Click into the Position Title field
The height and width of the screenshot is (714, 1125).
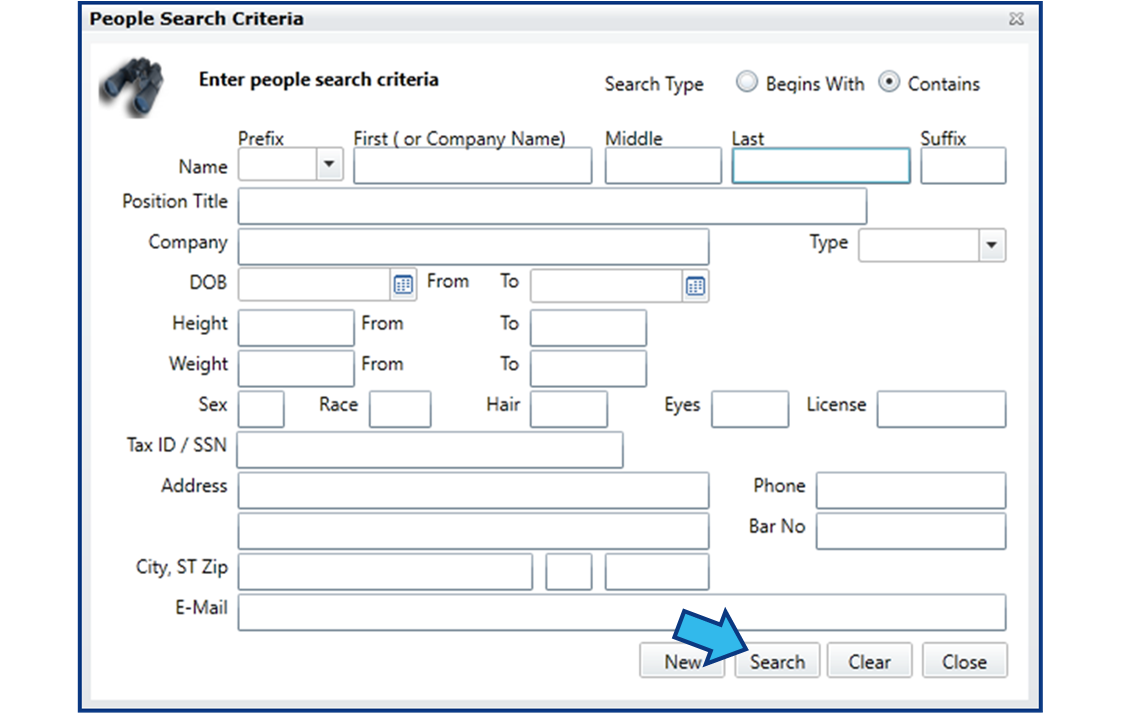pos(552,207)
